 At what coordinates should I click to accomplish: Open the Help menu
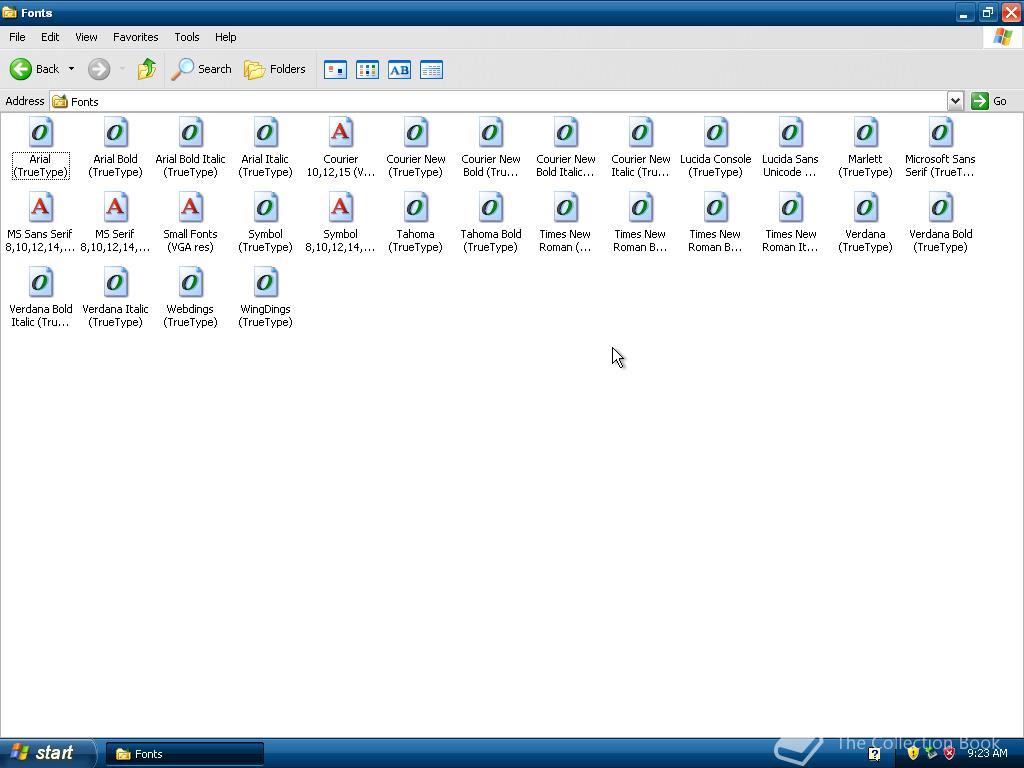tap(225, 37)
